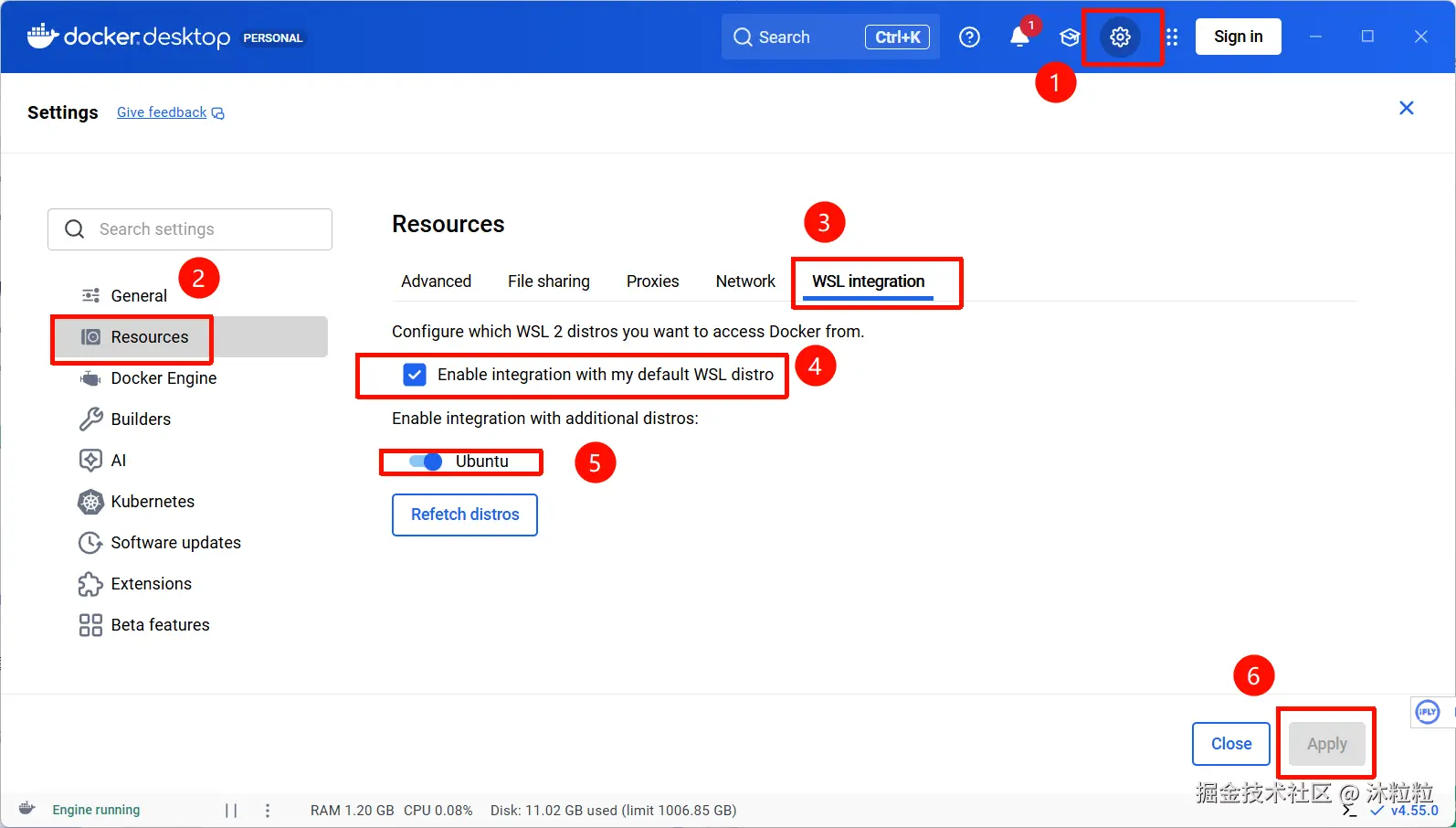Open the terminal icon in status bar
Image resolution: width=1456 pixels, height=828 pixels.
[1350, 810]
